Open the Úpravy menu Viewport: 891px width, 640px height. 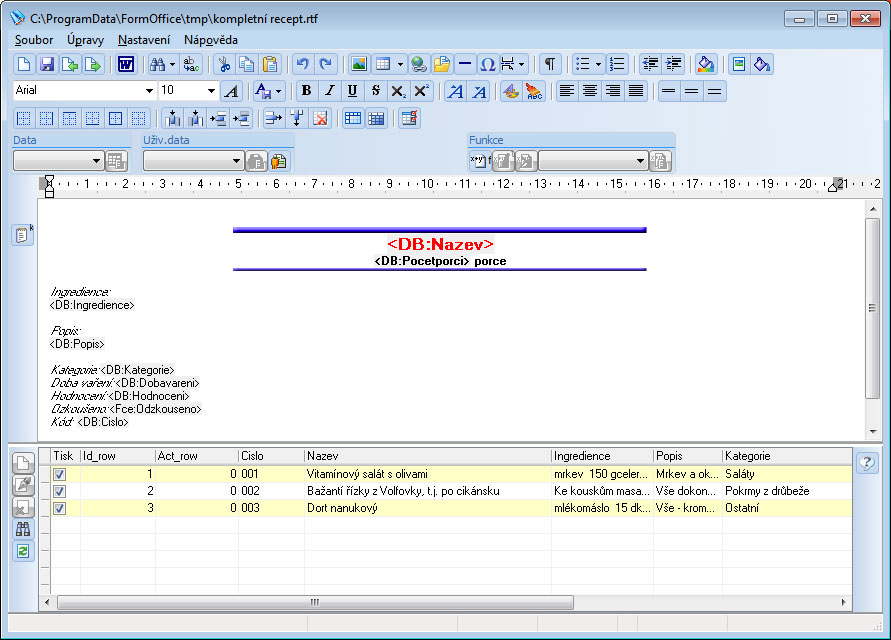click(x=85, y=40)
